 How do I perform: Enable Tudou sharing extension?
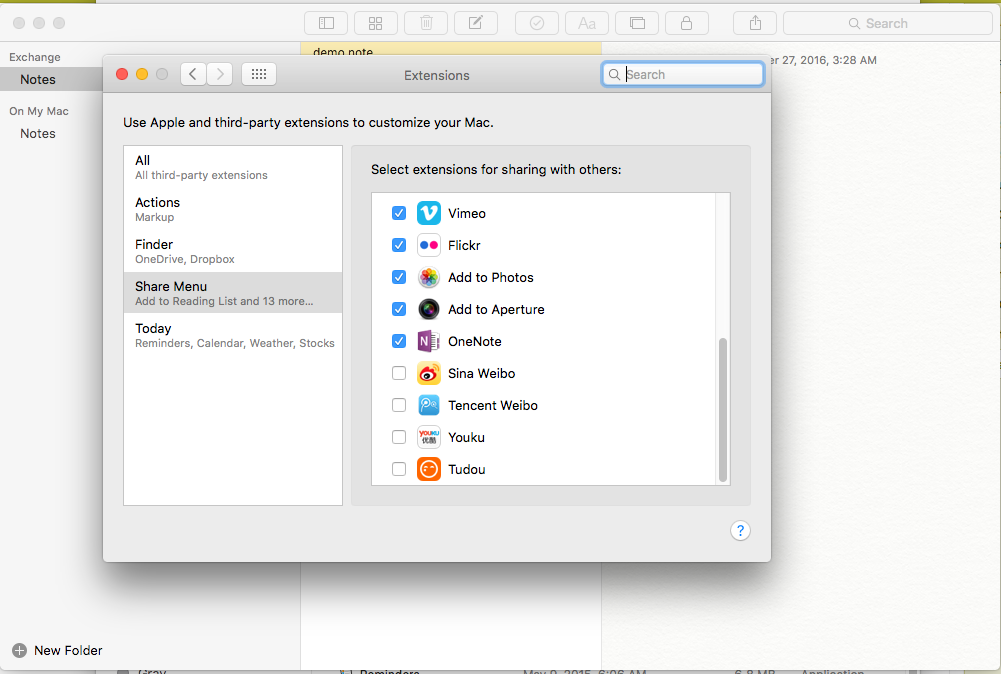[x=399, y=469]
